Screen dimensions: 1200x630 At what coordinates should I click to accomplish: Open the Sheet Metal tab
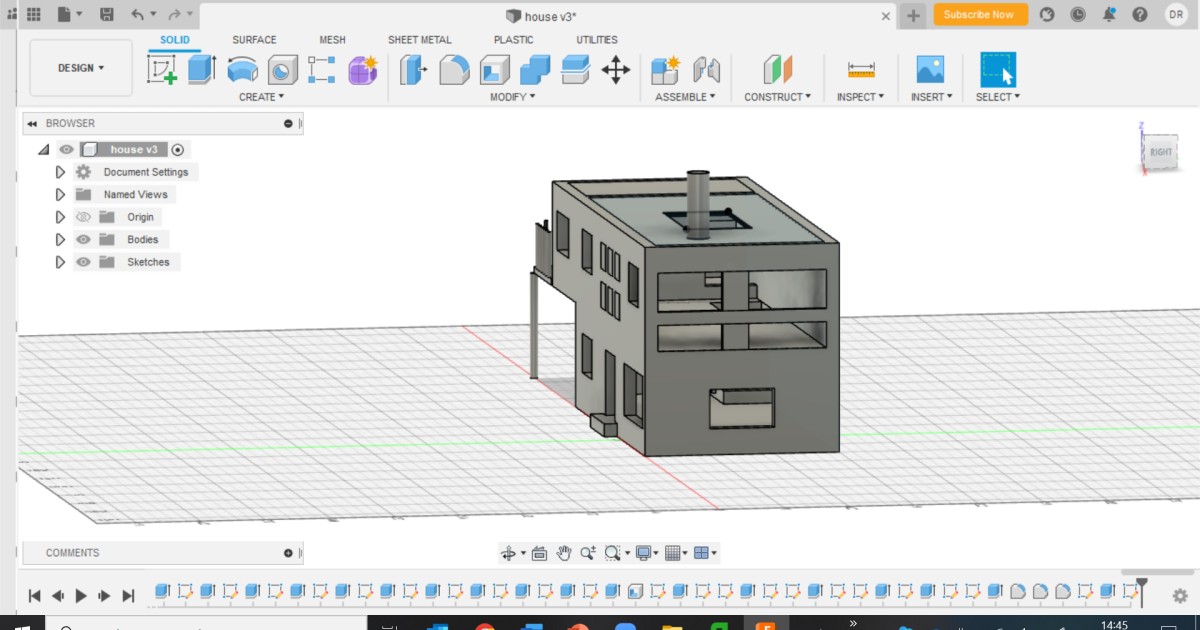coord(420,39)
